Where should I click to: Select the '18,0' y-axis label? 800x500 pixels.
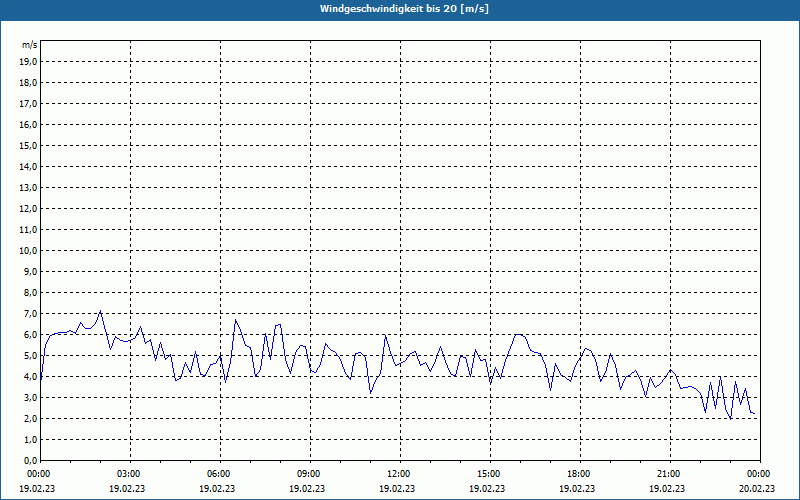coord(28,83)
